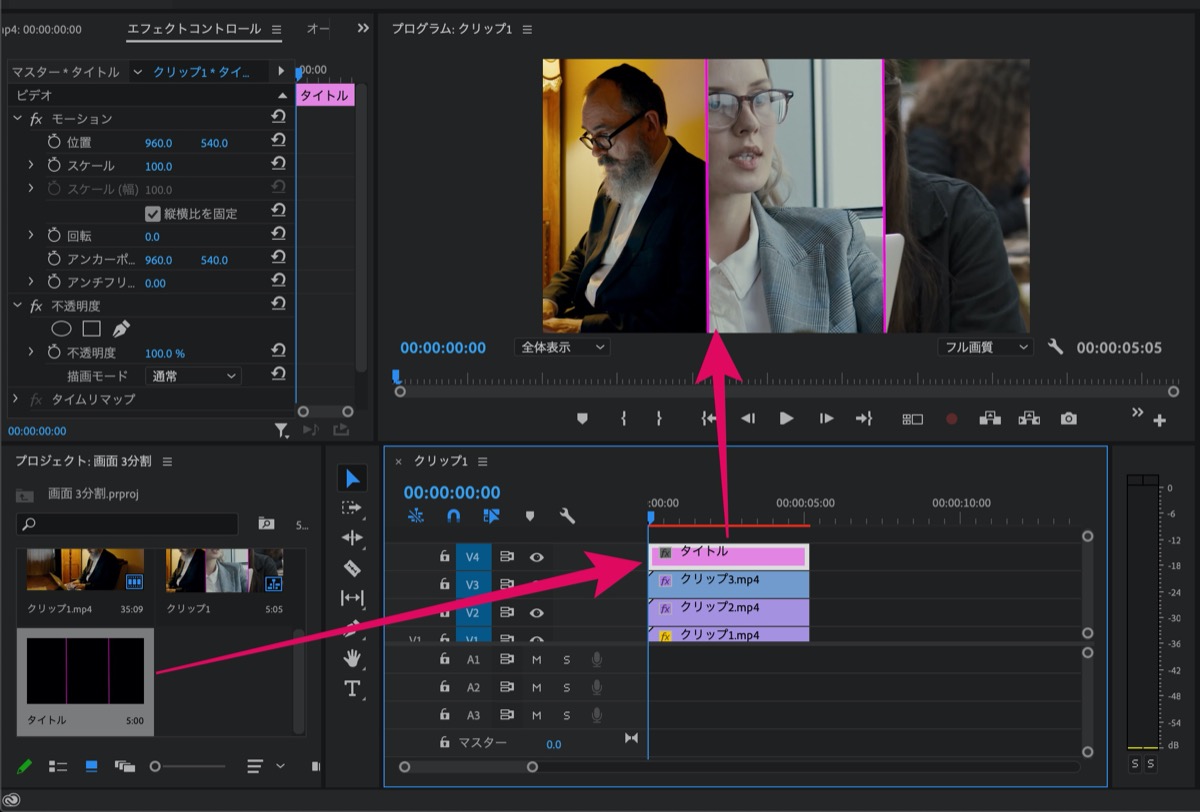Uncheck the 縦横比を固定 checkbox
Image resolution: width=1200 pixels, height=812 pixels.
click(153, 213)
